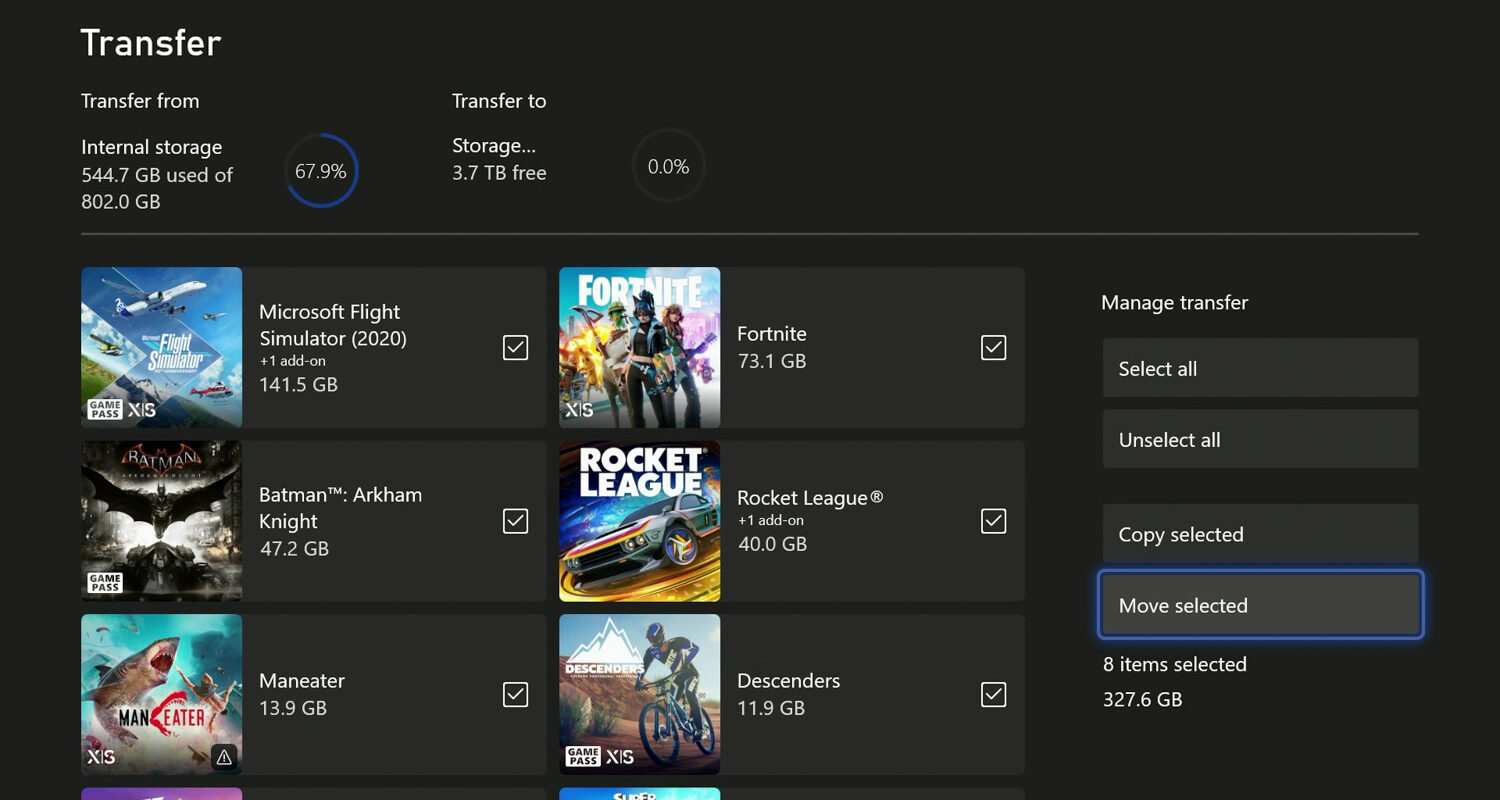
Task: Click the Maneater title text
Action: click(302, 681)
